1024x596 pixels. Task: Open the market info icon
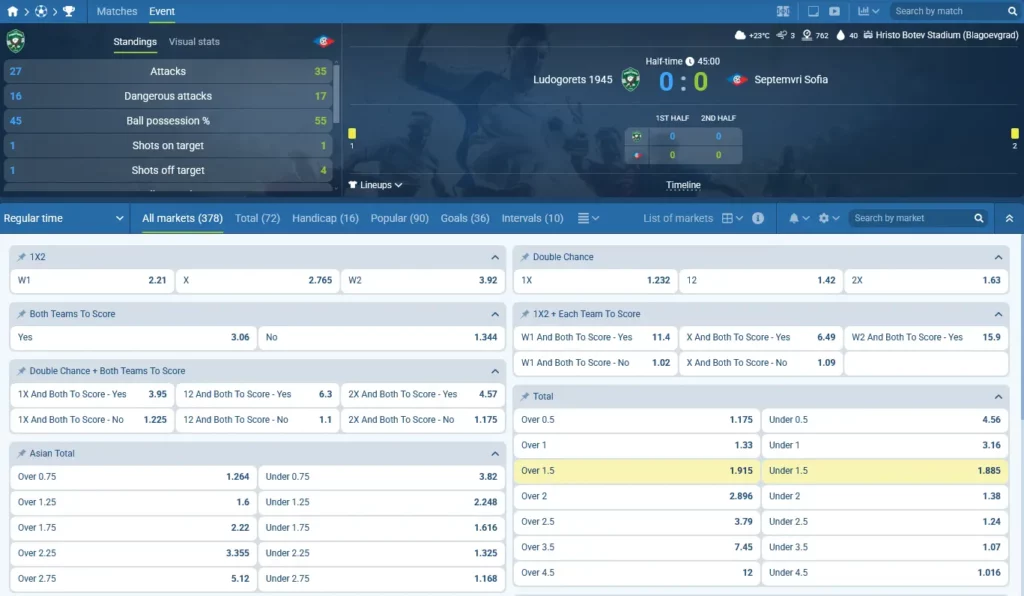point(758,218)
